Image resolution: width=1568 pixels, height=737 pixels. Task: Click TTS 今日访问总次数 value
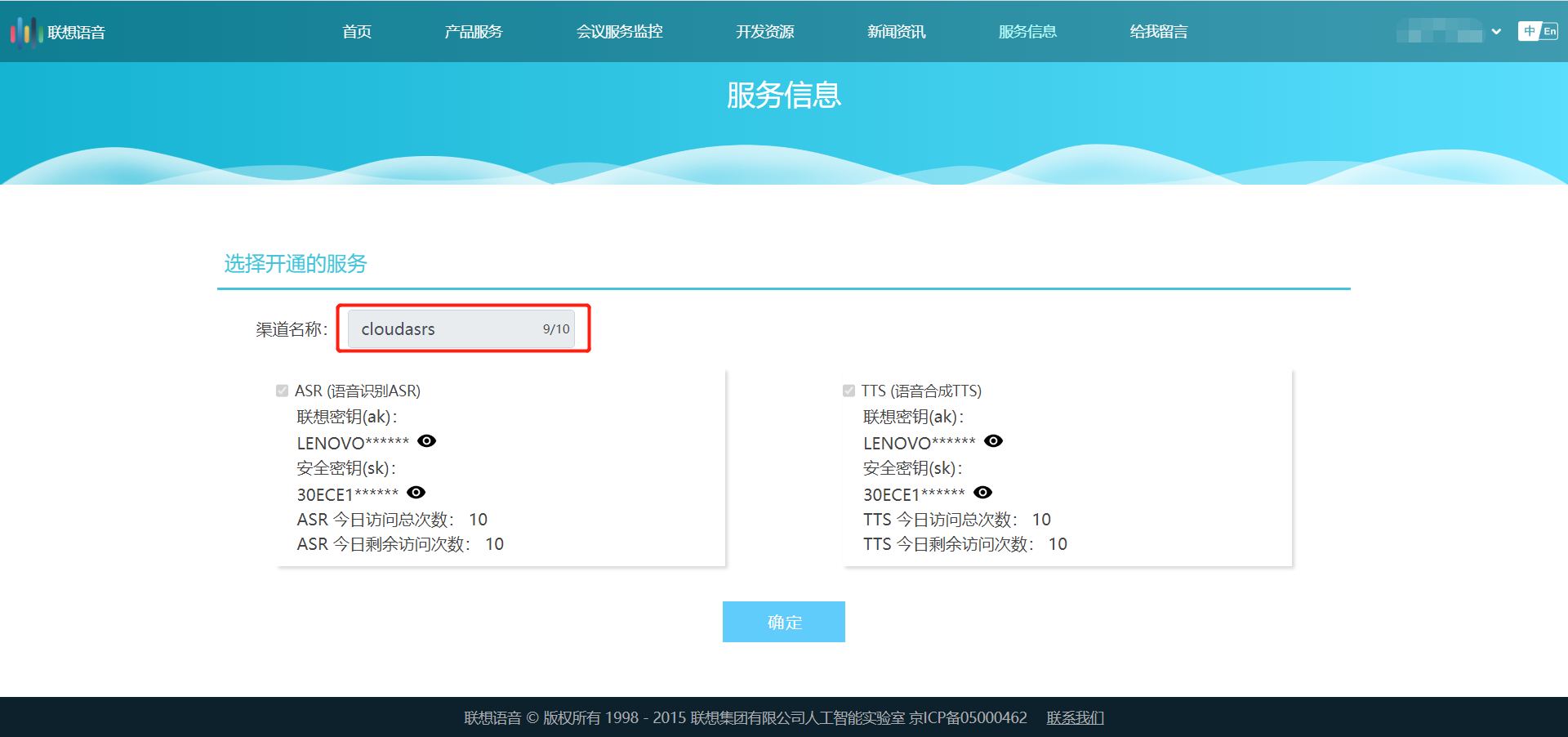pos(1041,520)
